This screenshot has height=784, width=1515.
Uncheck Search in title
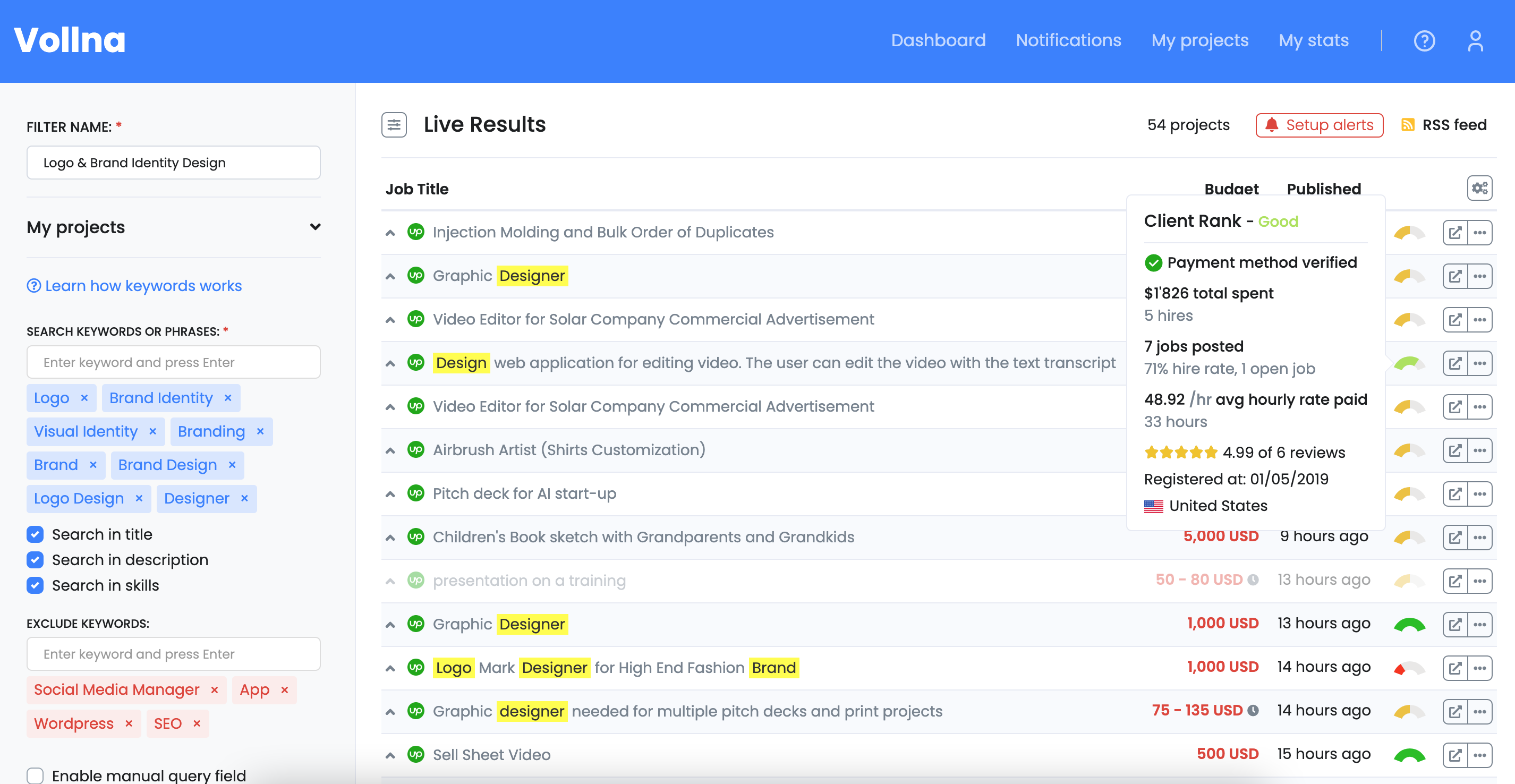(x=35, y=534)
